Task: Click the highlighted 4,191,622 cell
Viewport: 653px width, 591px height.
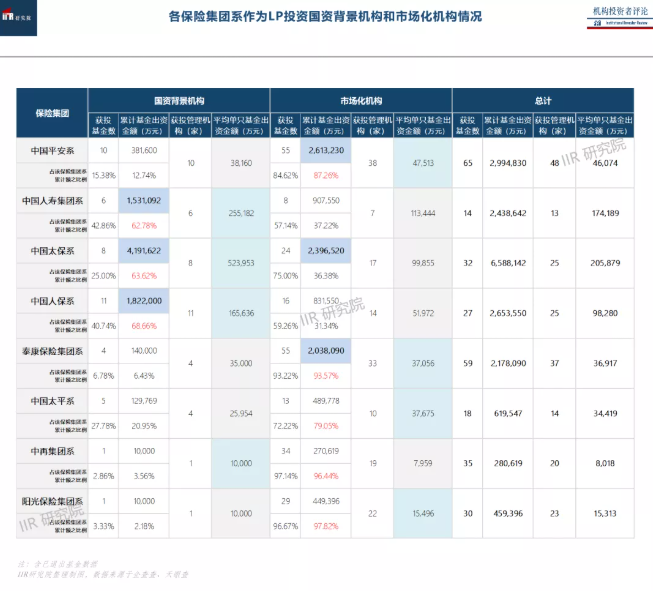Action: tap(144, 251)
